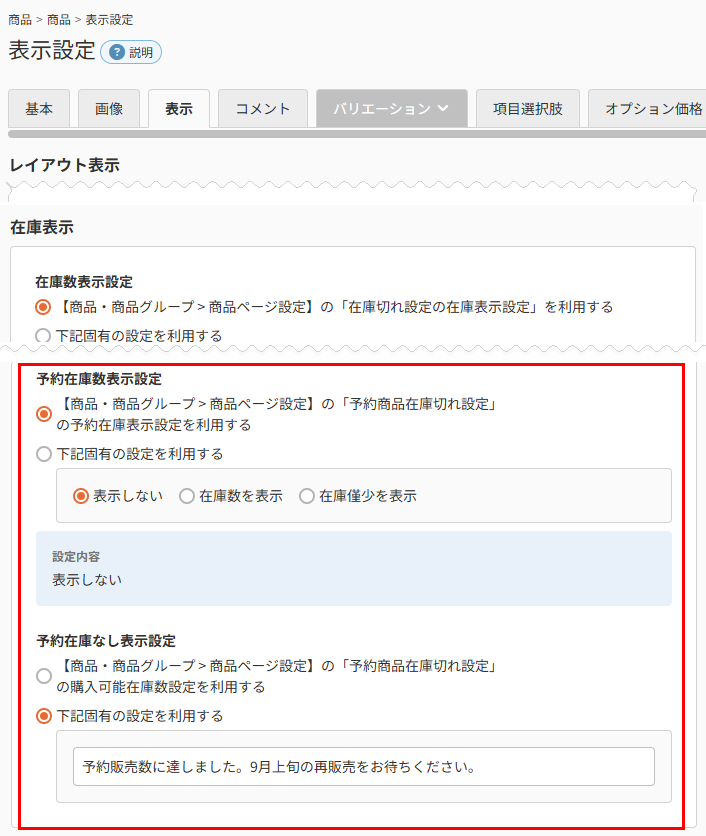Click the question mark help icon

[x=117, y=52]
